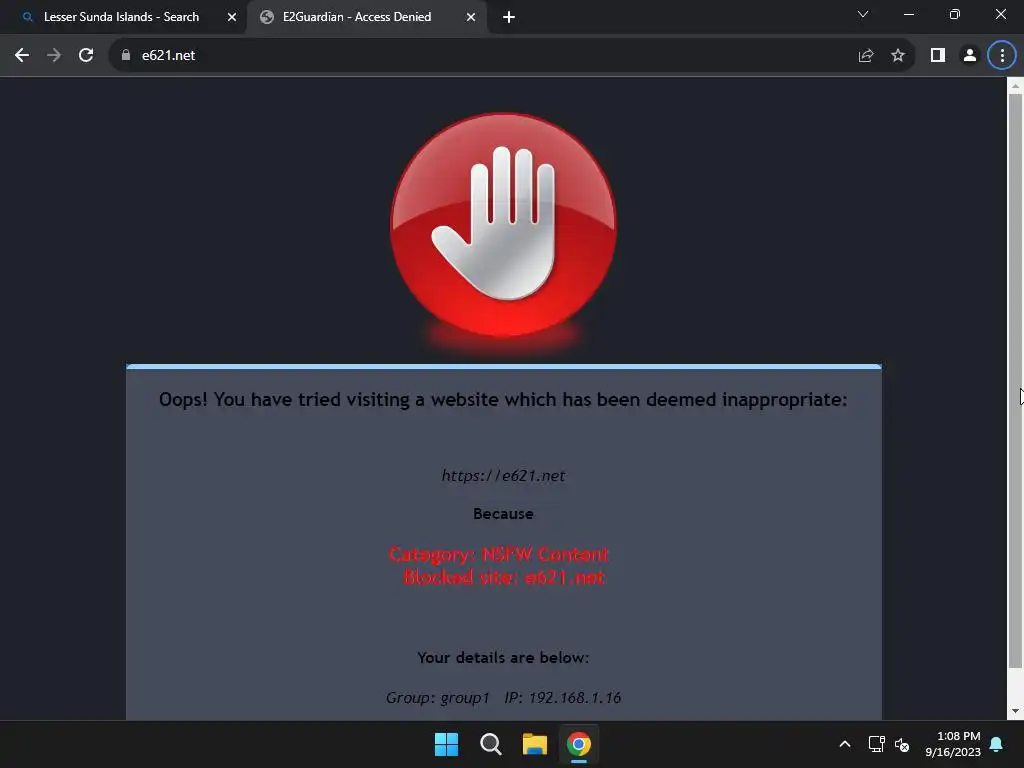
Task: Open Chrome three-dot menu
Action: [1002, 56]
